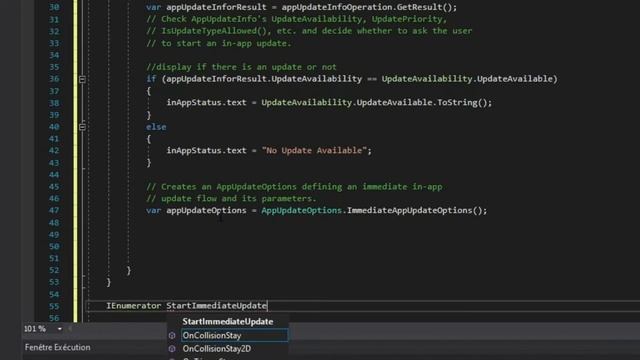Viewport: 640px width, 360px height.
Task: Click the comment "//display if there is an update or not"
Action: point(241,67)
